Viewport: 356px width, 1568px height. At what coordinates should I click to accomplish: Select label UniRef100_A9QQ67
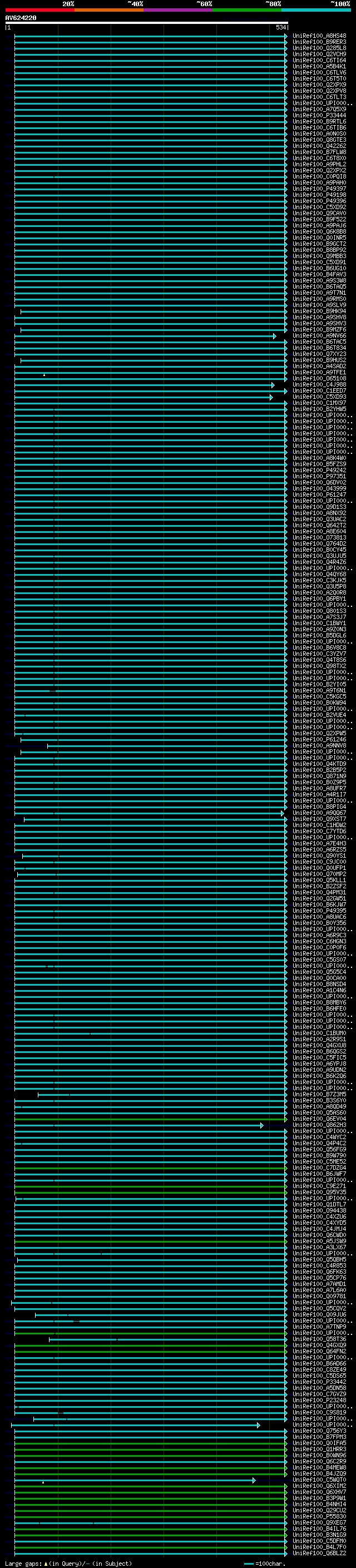click(x=319, y=813)
